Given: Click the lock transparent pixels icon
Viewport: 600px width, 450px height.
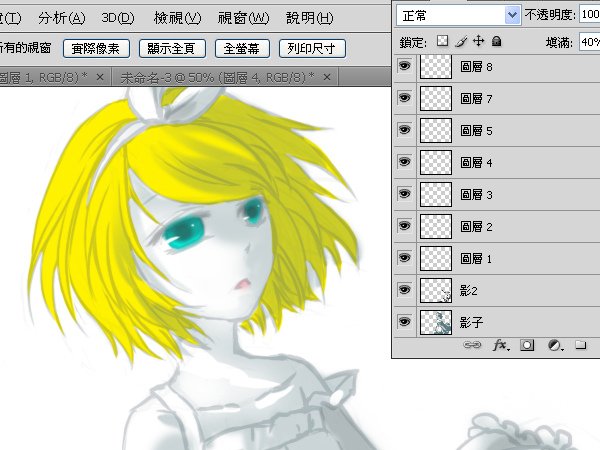Looking at the screenshot, I should [442, 41].
